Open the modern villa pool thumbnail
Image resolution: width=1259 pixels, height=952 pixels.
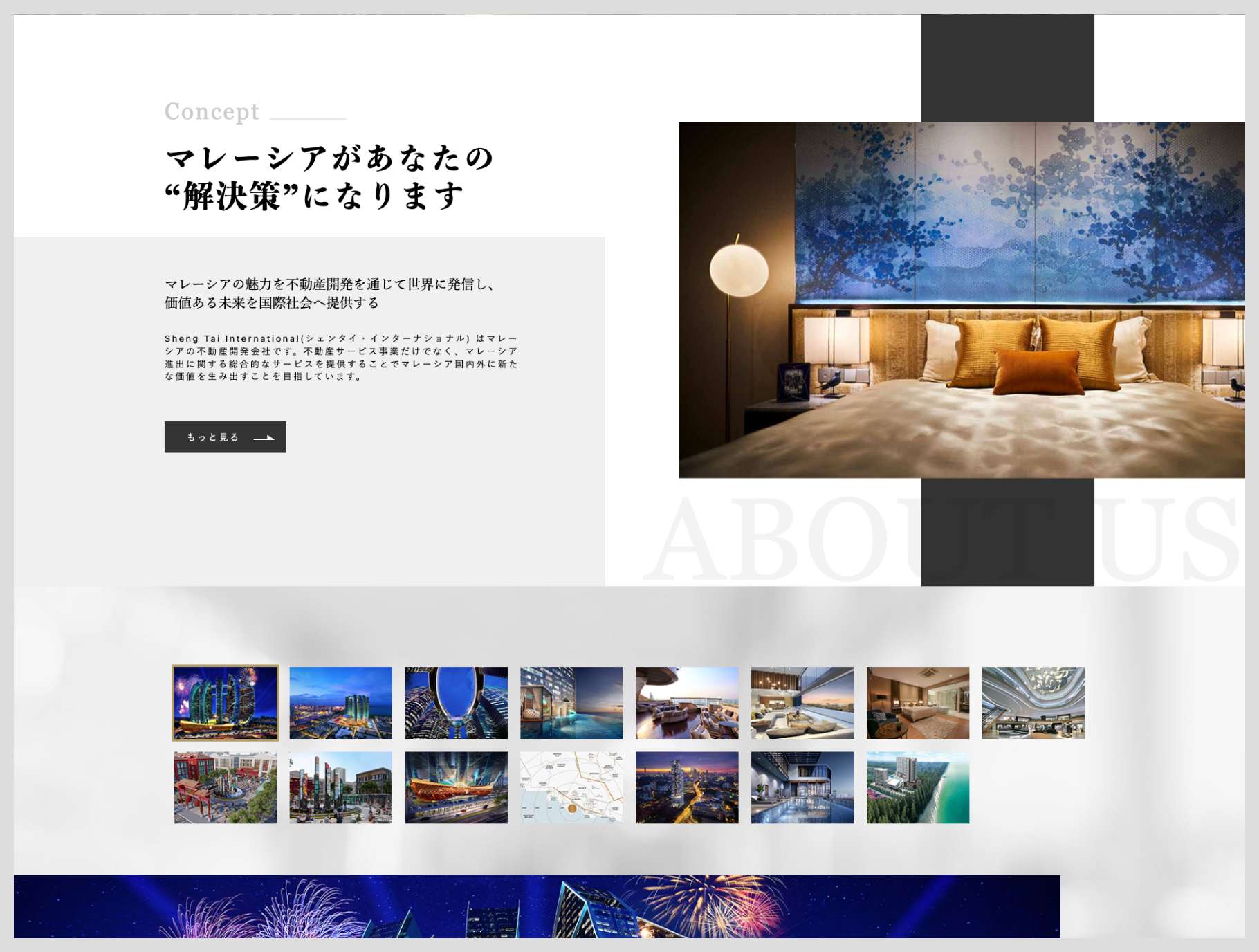point(802,787)
